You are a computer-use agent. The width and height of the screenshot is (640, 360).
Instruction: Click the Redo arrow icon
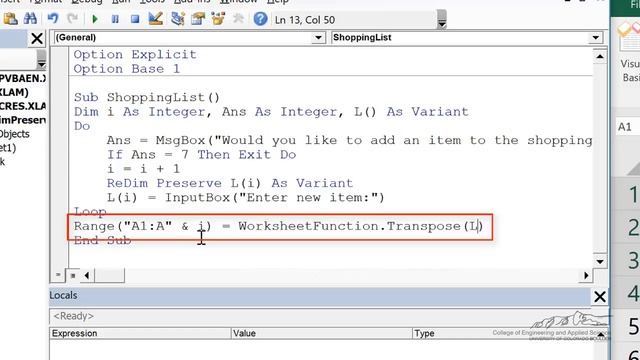tap(73, 19)
